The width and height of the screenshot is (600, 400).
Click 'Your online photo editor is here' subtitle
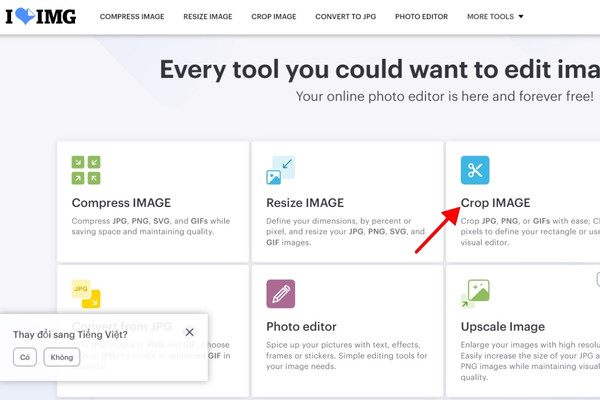tap(445, 96)
